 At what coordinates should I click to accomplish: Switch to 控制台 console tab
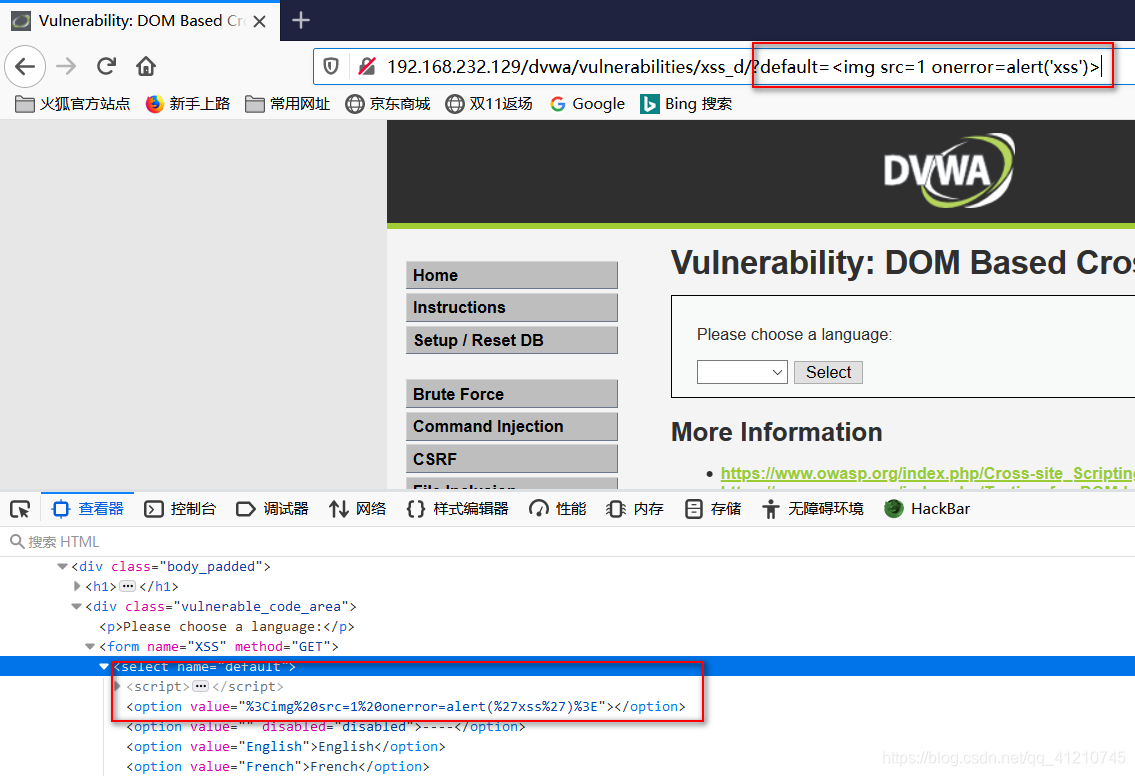click(180, 509)
